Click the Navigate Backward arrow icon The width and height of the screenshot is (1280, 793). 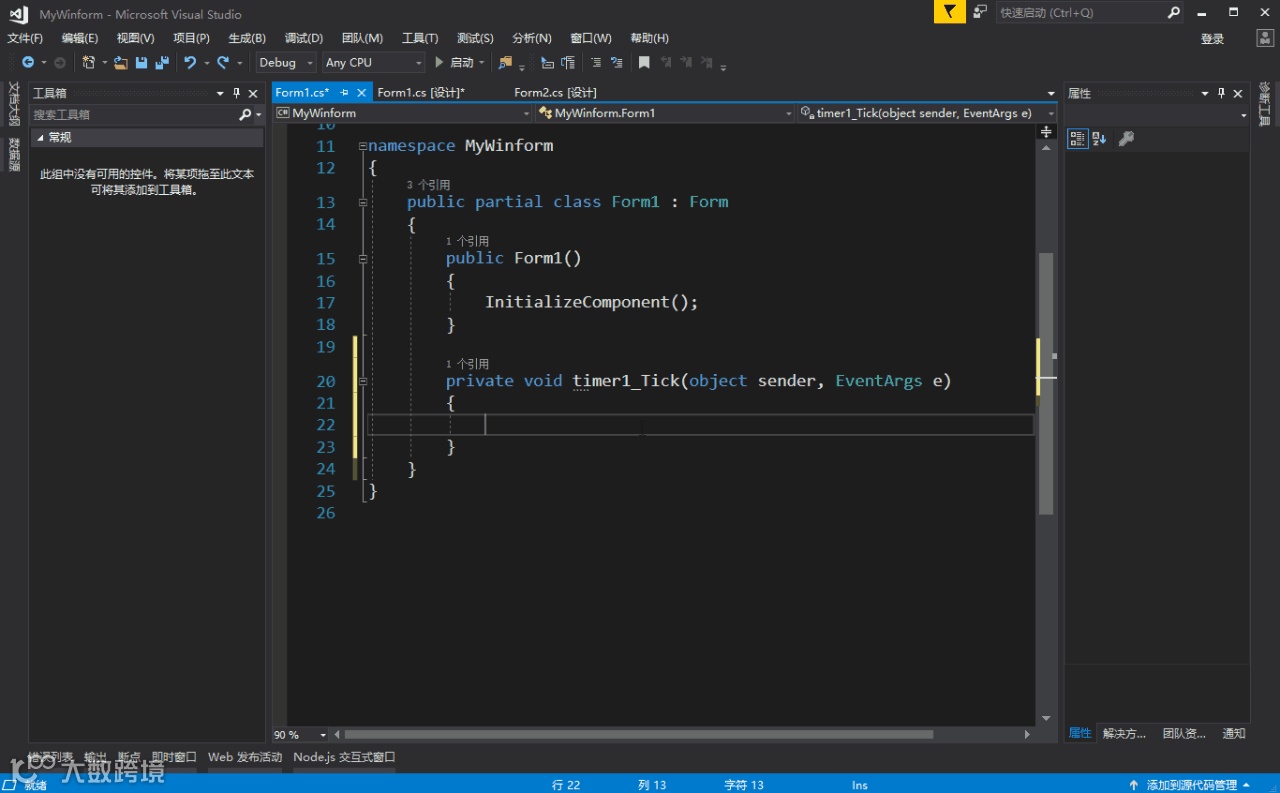point(28,62)
